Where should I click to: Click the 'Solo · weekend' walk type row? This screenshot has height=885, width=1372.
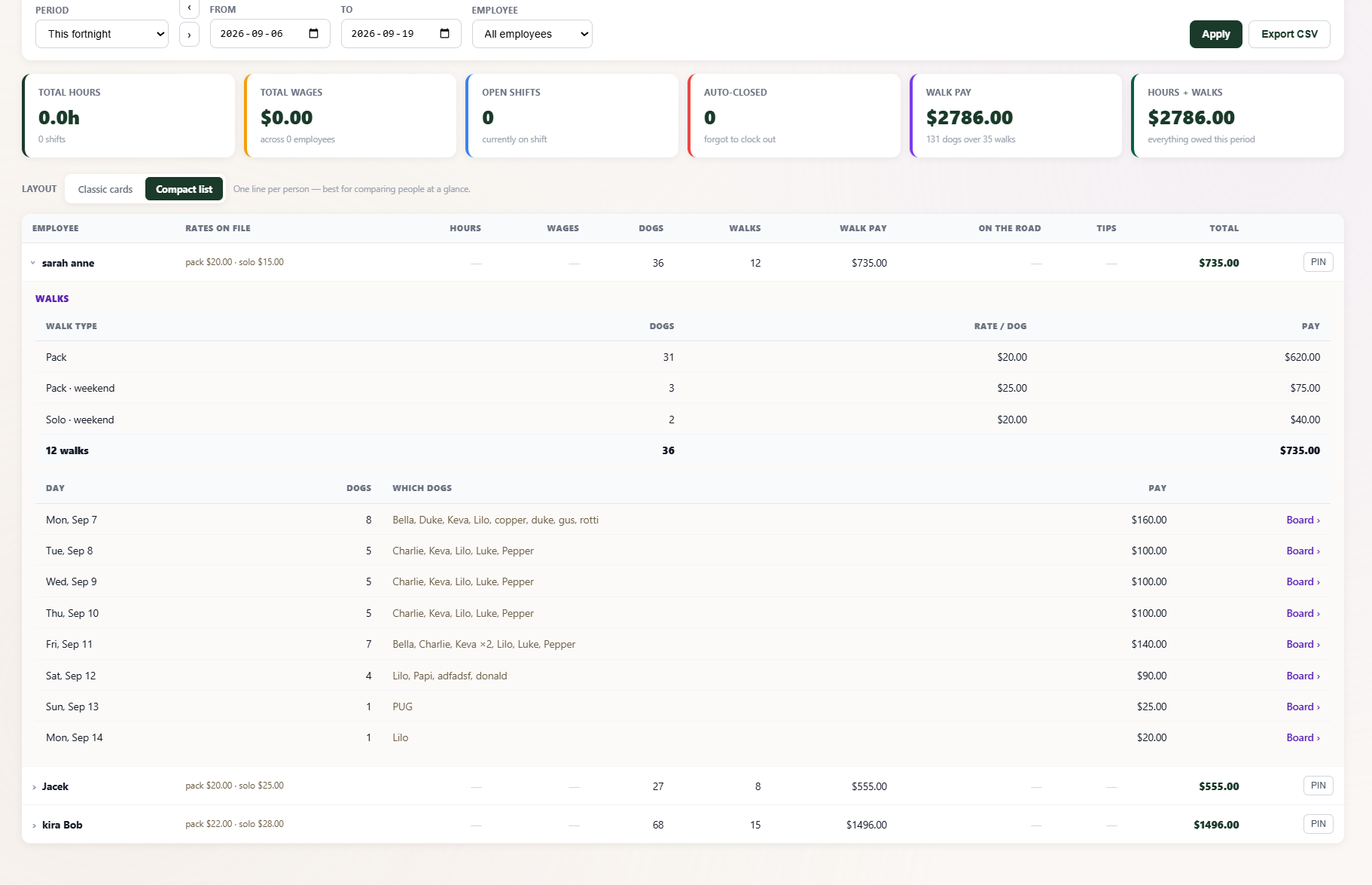pos(683,420)
